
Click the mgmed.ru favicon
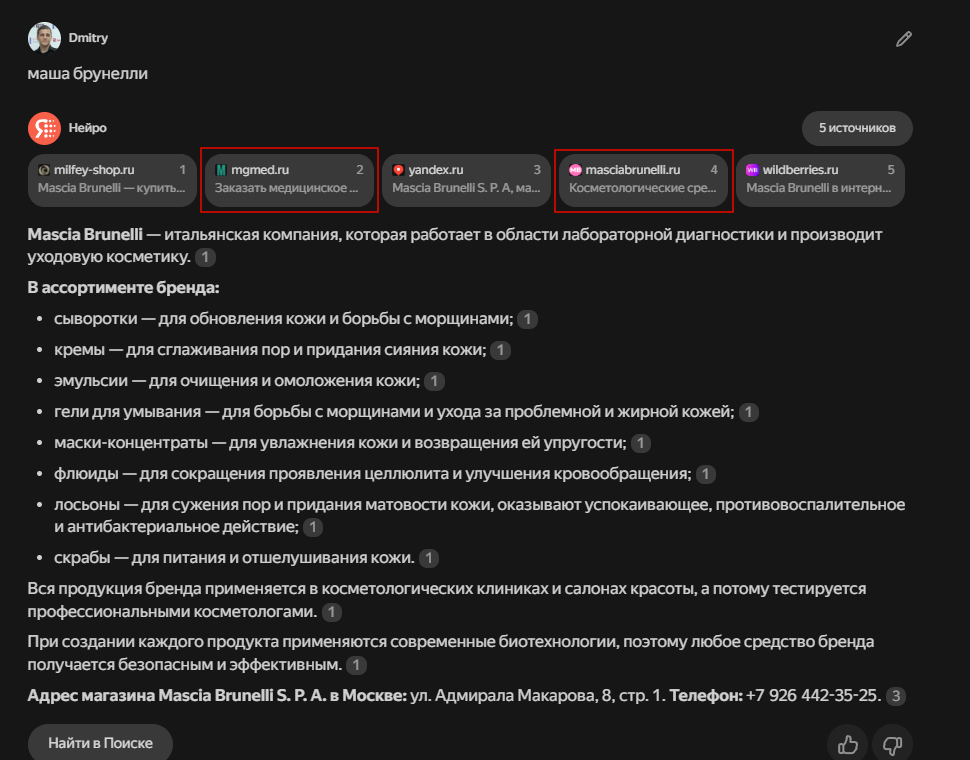coord(221,170)
